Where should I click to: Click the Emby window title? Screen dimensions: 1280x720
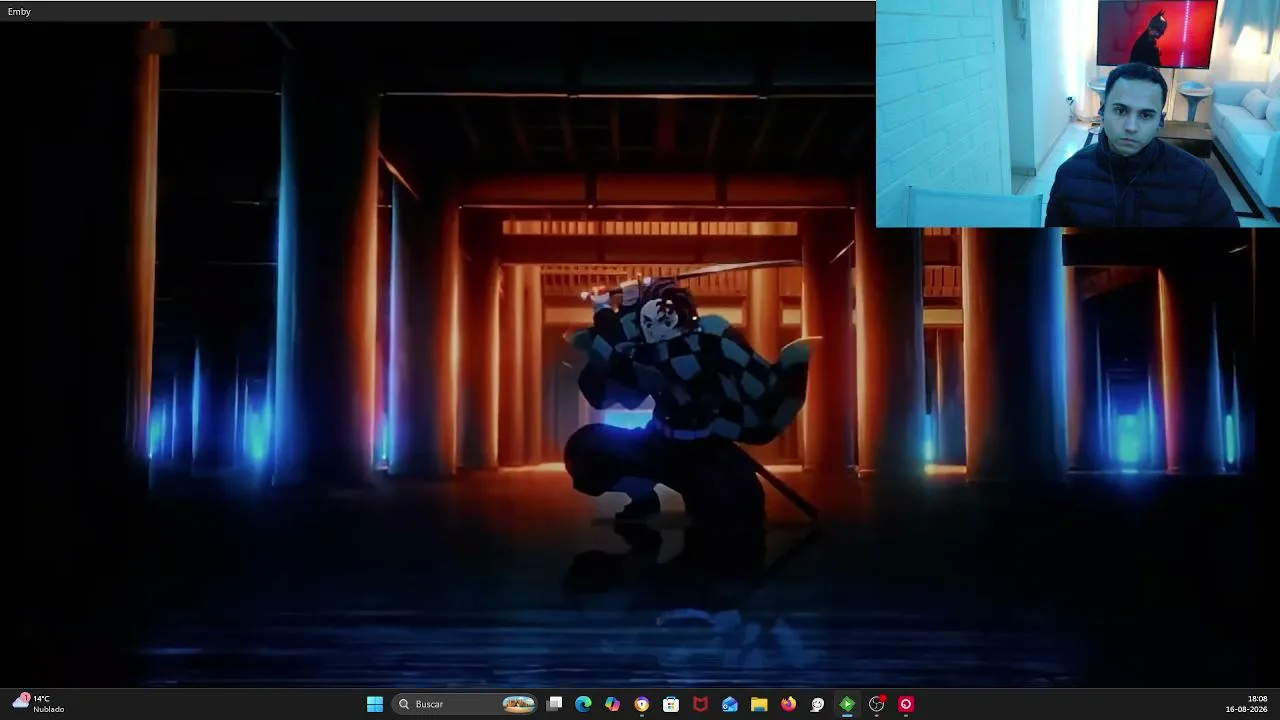point(19,11)
